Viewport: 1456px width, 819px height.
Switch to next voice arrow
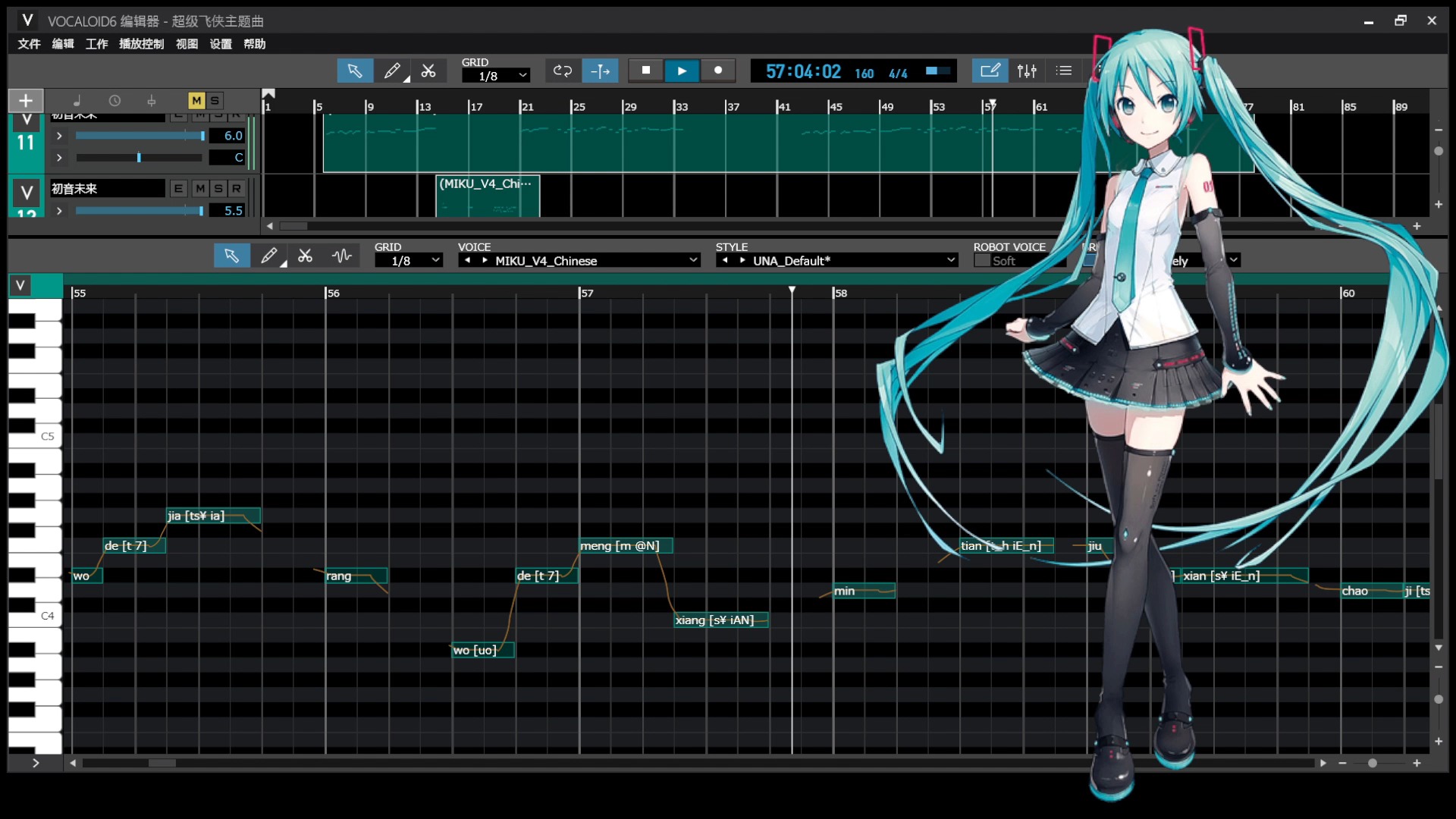click(x=485, y=260)
